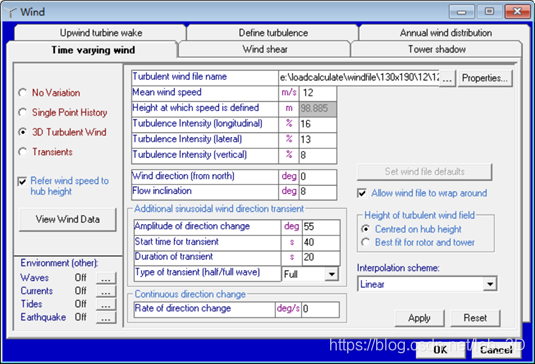This screenshot has width=535, height=364.
Task: Click the Mean wind speed value field
Action: (x=318, y=93)
